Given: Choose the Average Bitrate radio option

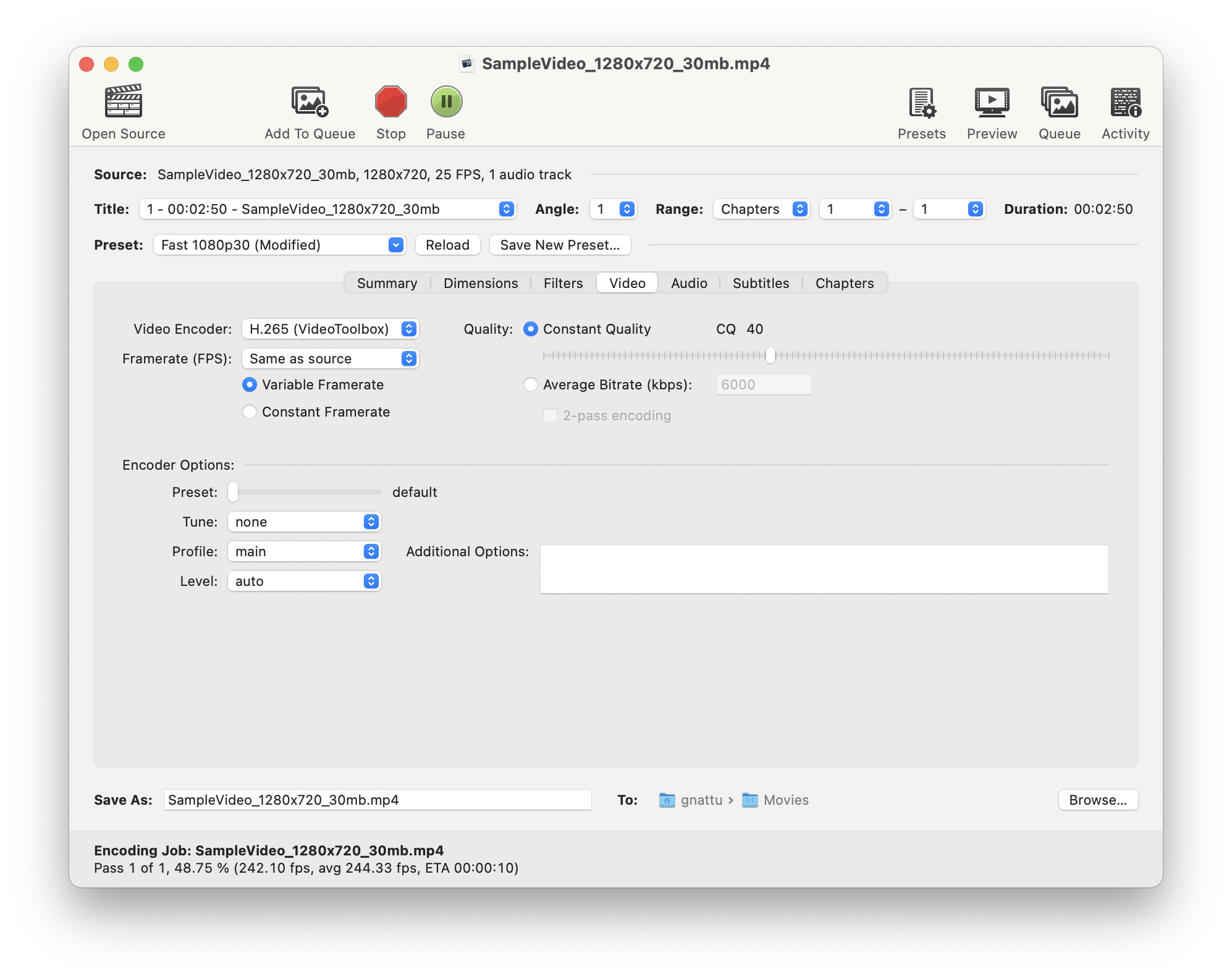Looking at the screenshot, I should coord(531,385).
